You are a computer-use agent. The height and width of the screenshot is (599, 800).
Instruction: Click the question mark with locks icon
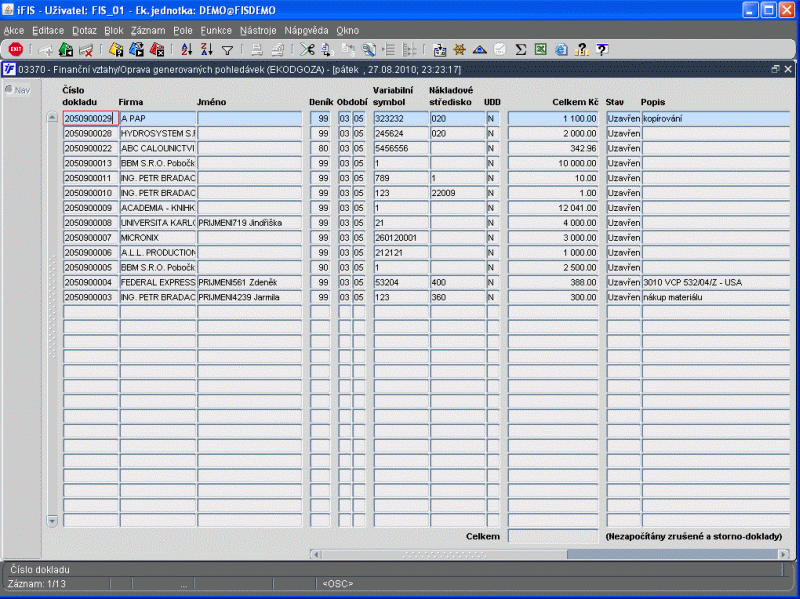pyautogui.click(x=582, y=49)
